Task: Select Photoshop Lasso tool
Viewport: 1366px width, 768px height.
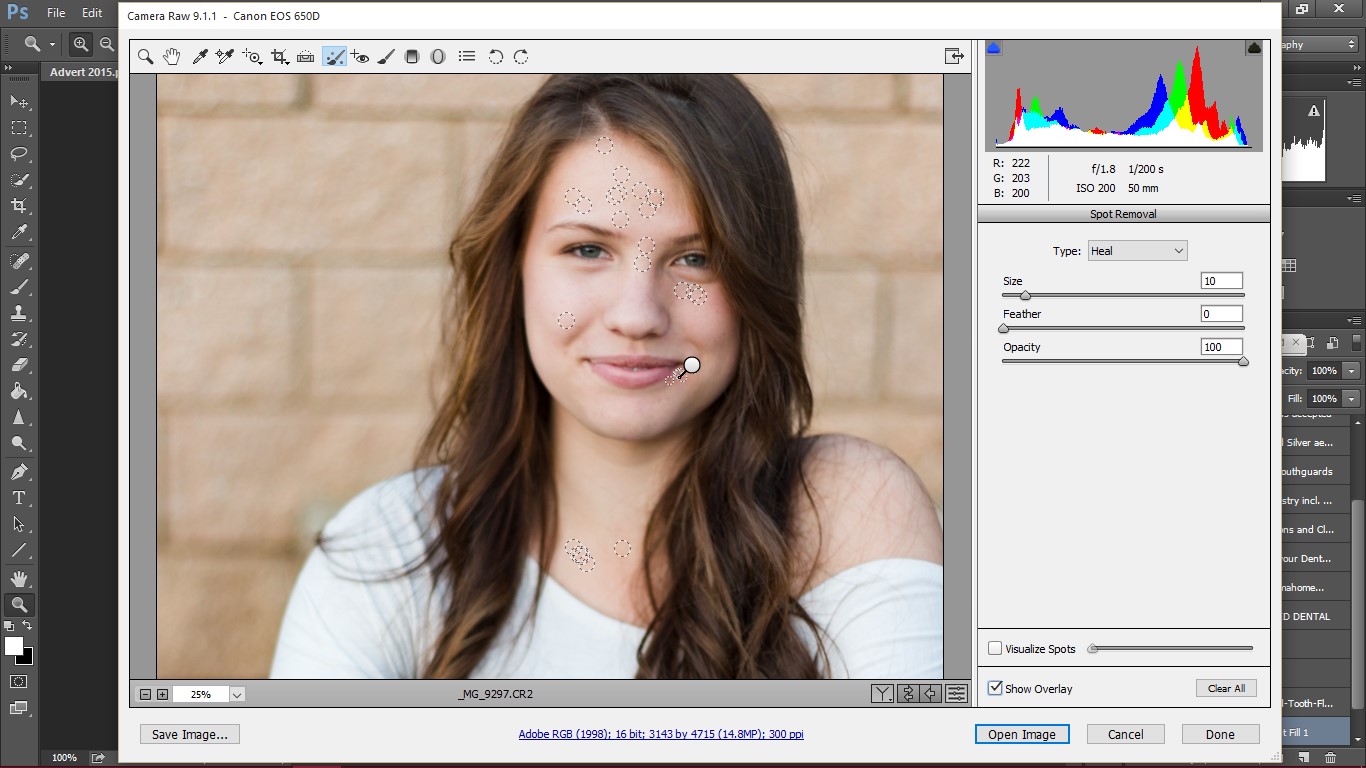Action: [x=19, y=154]
